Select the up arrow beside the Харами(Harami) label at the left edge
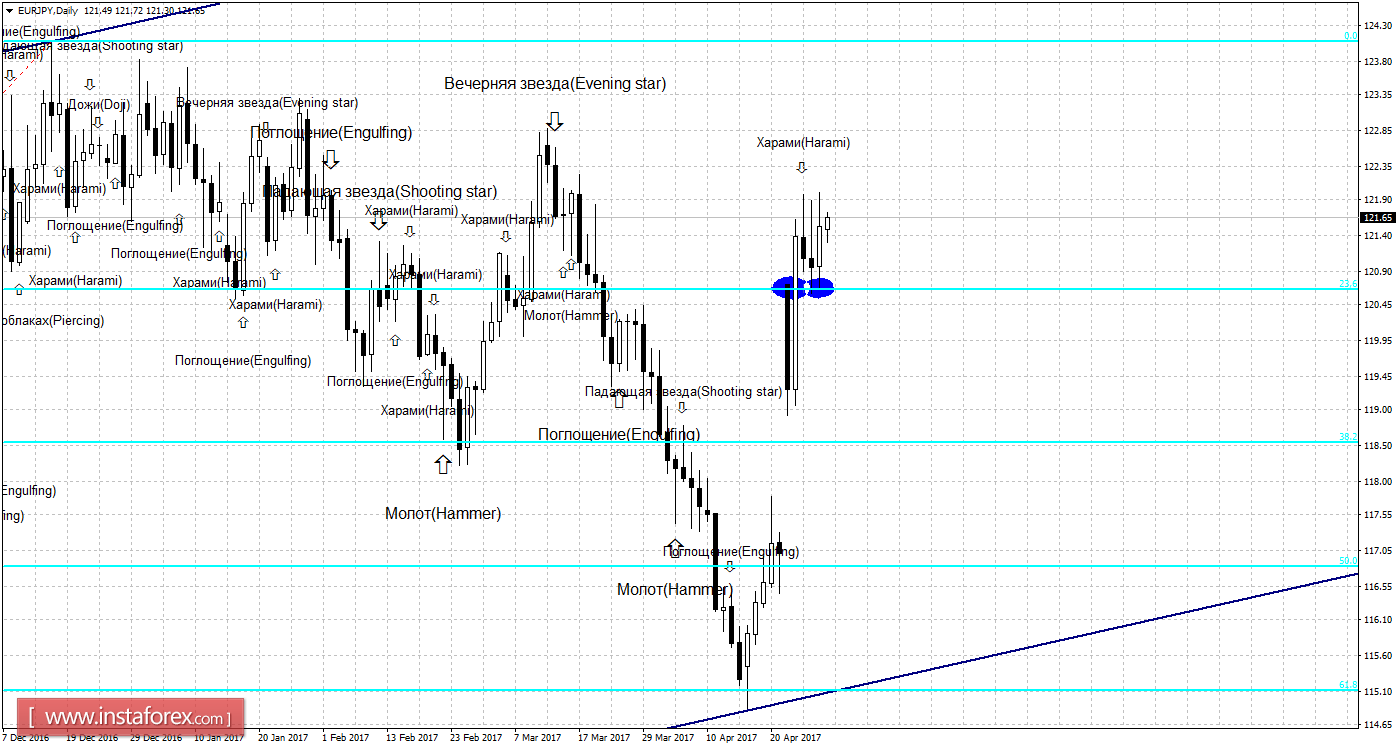This screenshot has height=749, width=1398. tap(19, 289)
